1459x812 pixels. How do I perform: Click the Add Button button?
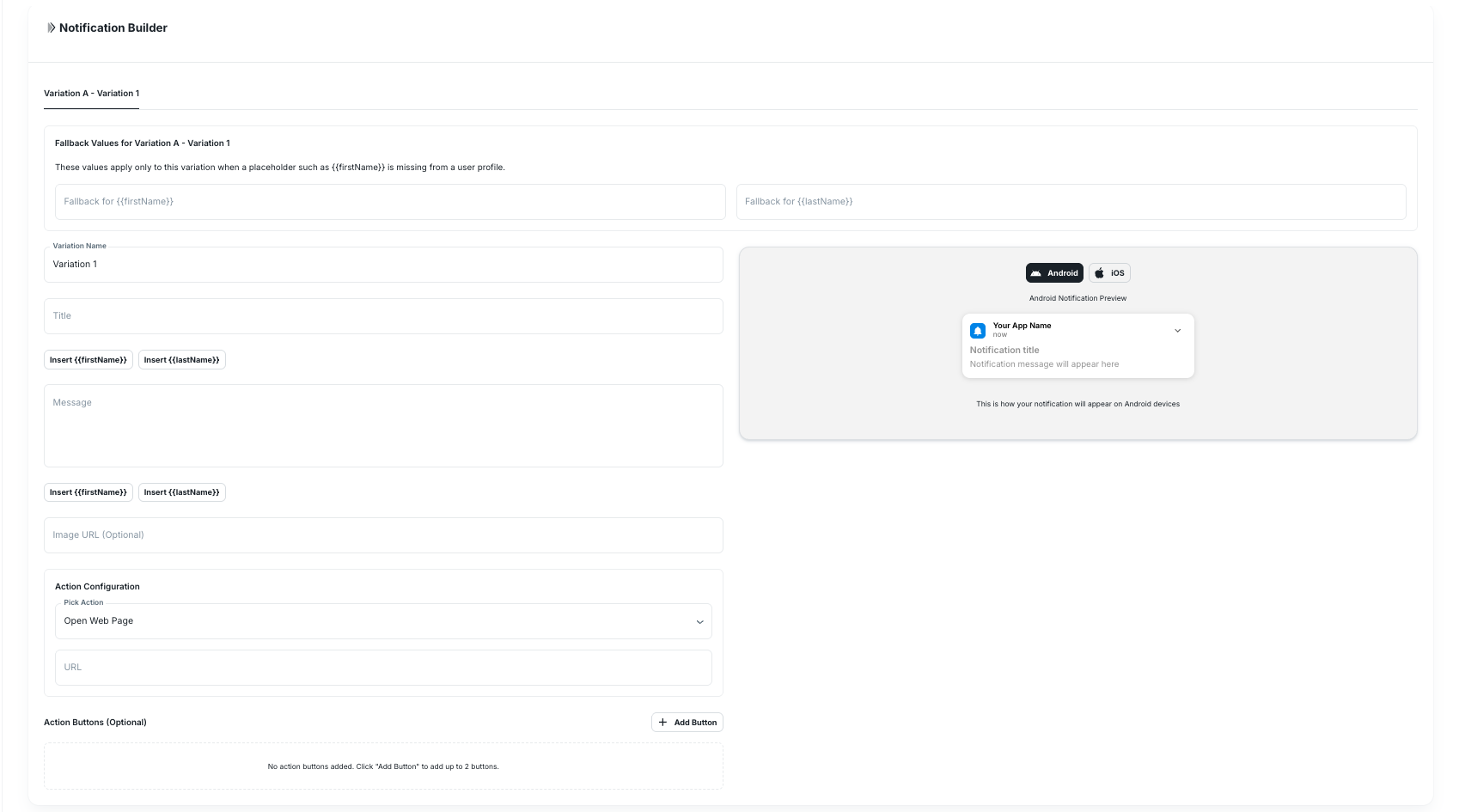[687, 723]
